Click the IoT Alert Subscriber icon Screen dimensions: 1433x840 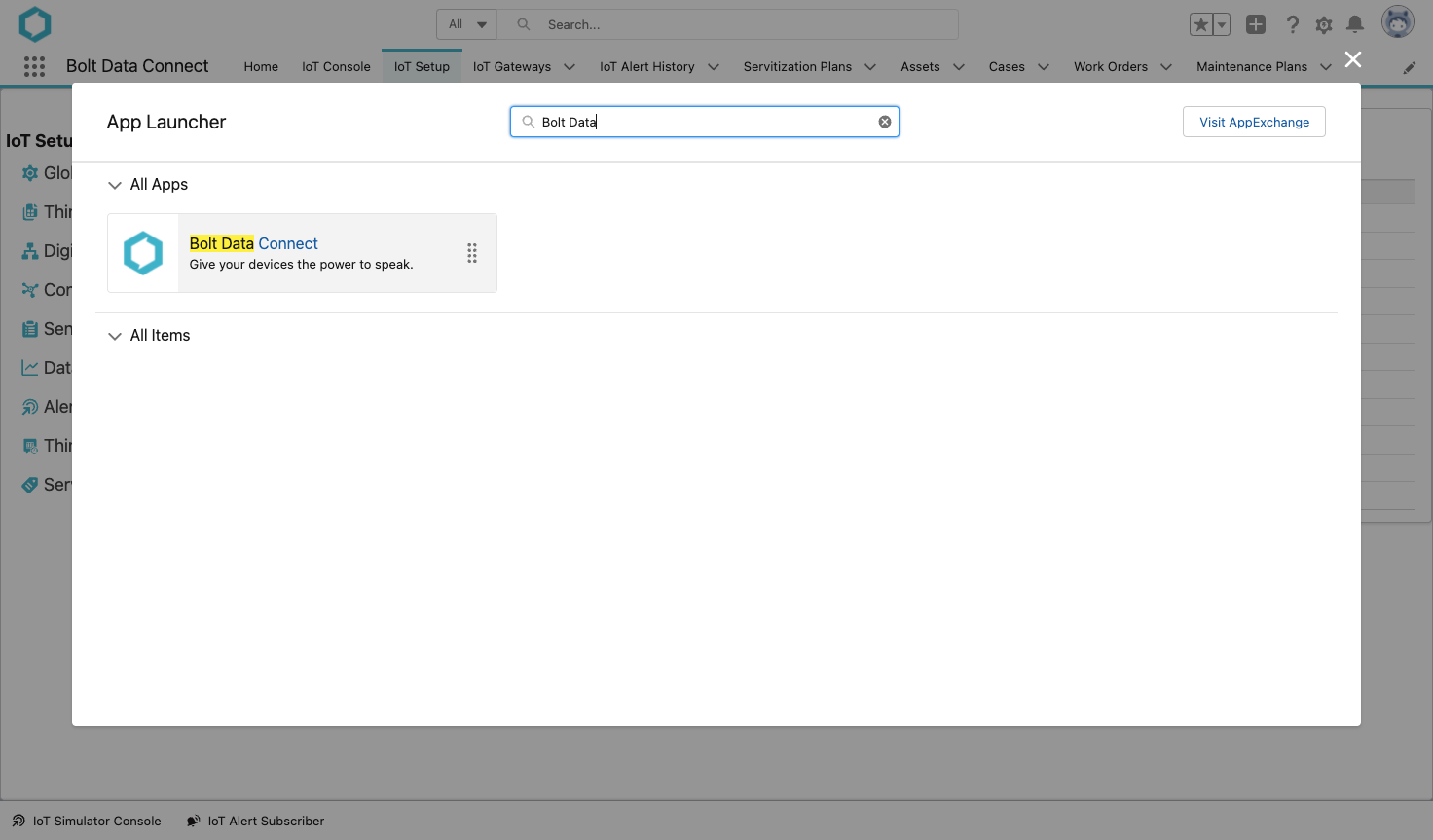(x=194, y=821)
